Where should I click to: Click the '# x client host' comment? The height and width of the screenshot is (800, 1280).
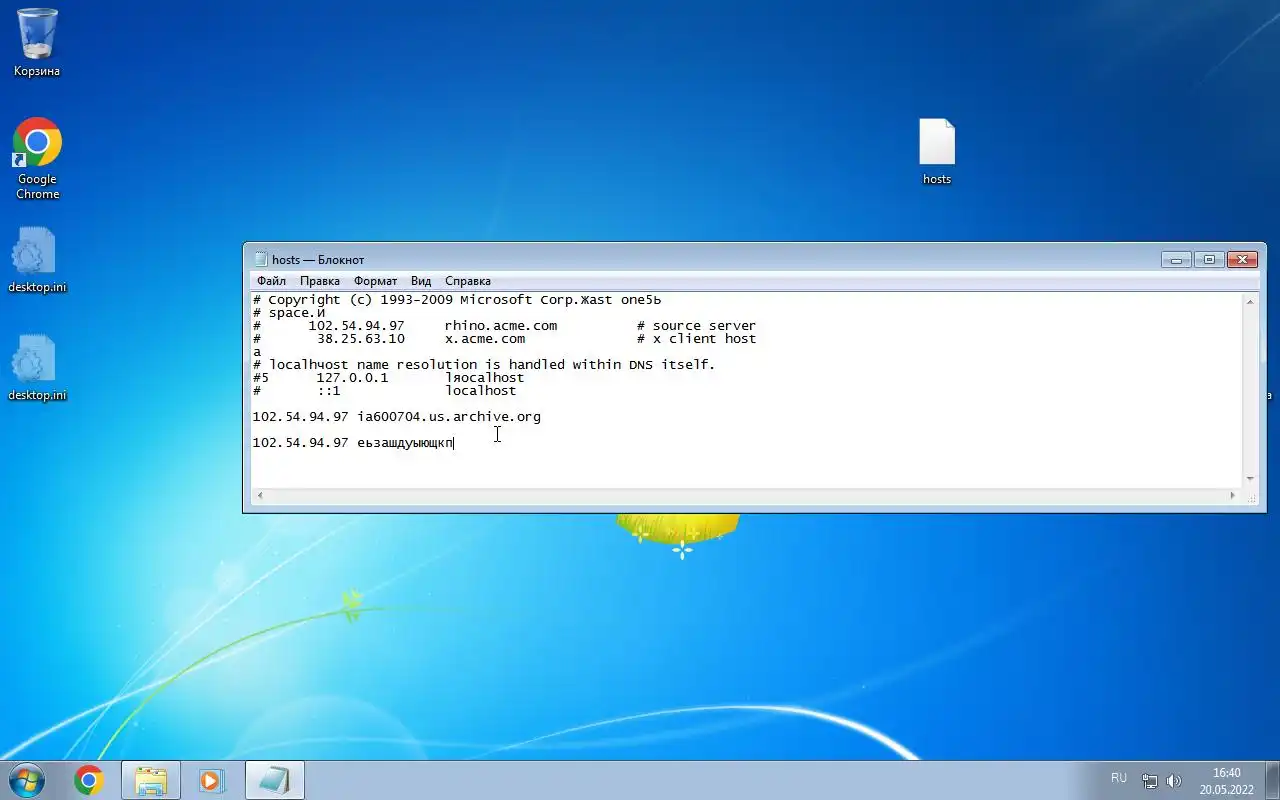click(x=696, y=339)
